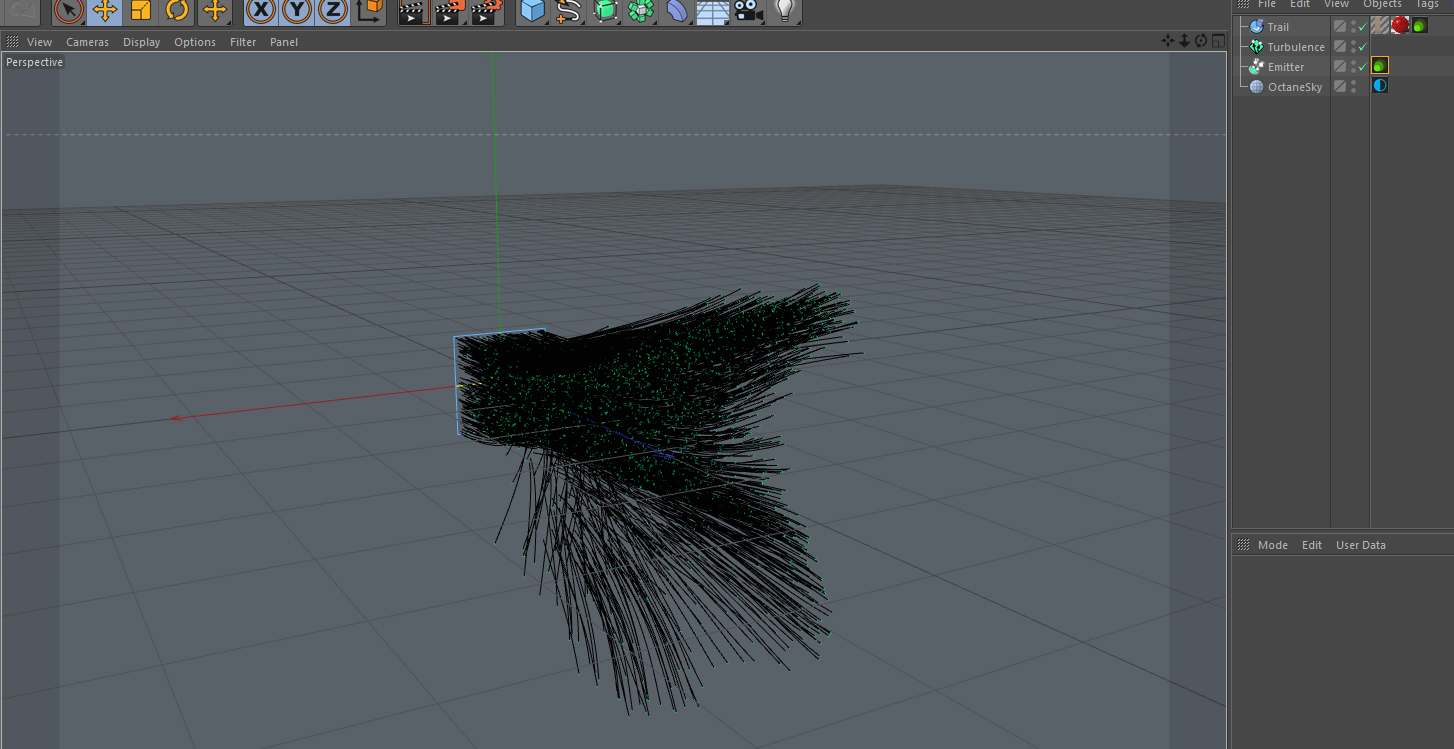Click the Emitter layer square
Viewport: 1454px width, 749px height.
pos(1340,67)
